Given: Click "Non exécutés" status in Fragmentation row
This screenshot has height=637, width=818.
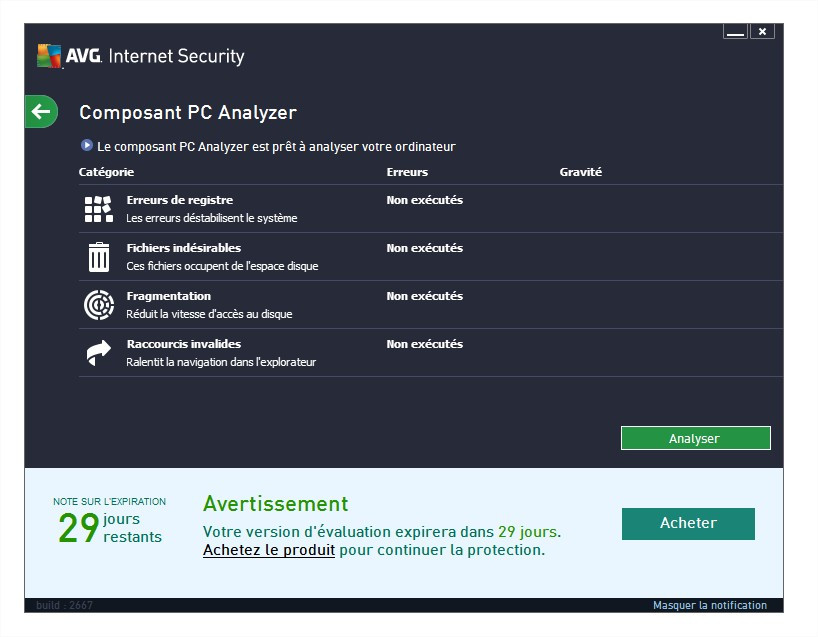Looking at the screenshot, I should tap(424, 296).
